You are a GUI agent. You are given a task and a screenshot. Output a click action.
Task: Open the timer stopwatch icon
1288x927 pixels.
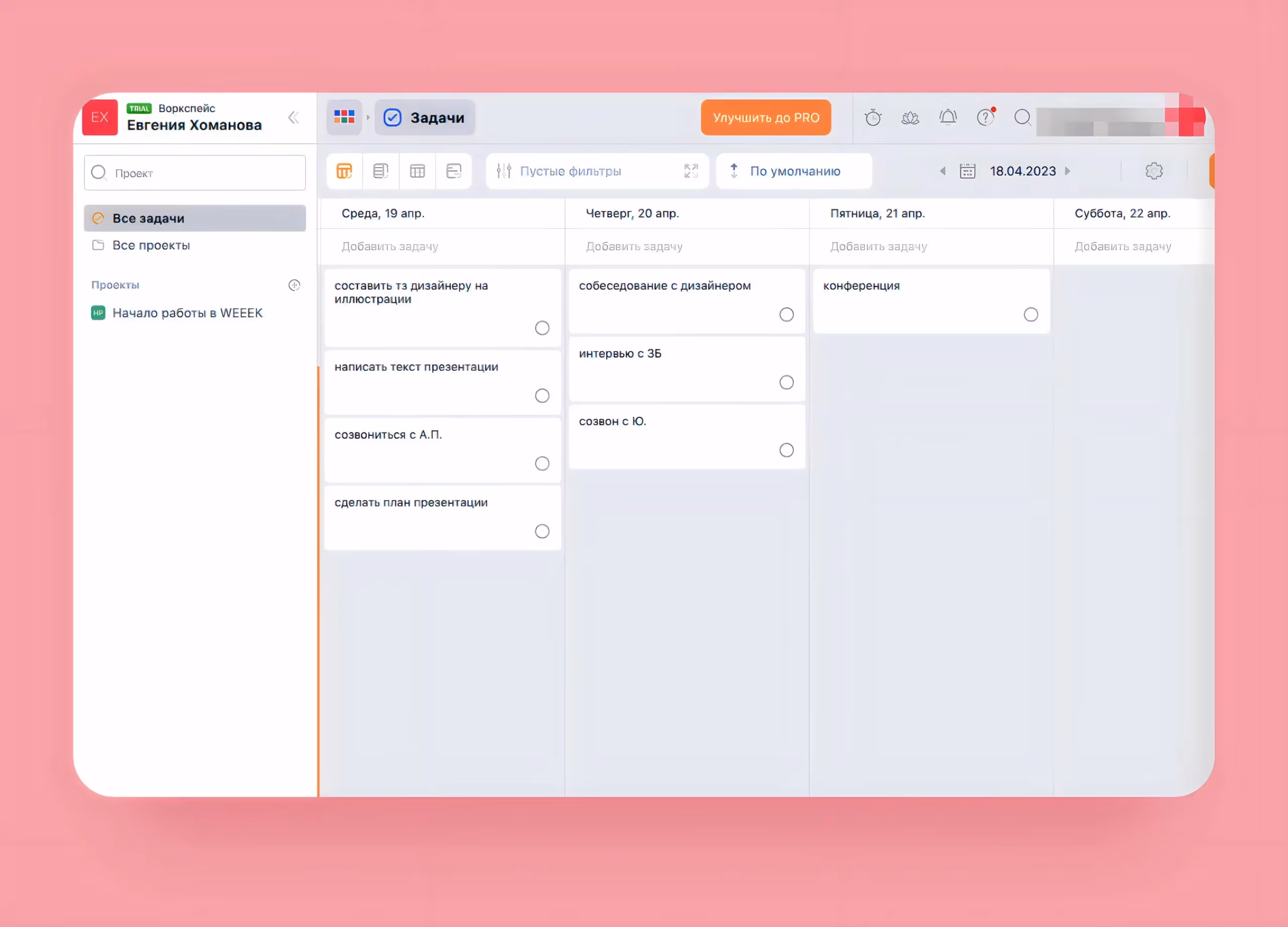coord(872,118)
